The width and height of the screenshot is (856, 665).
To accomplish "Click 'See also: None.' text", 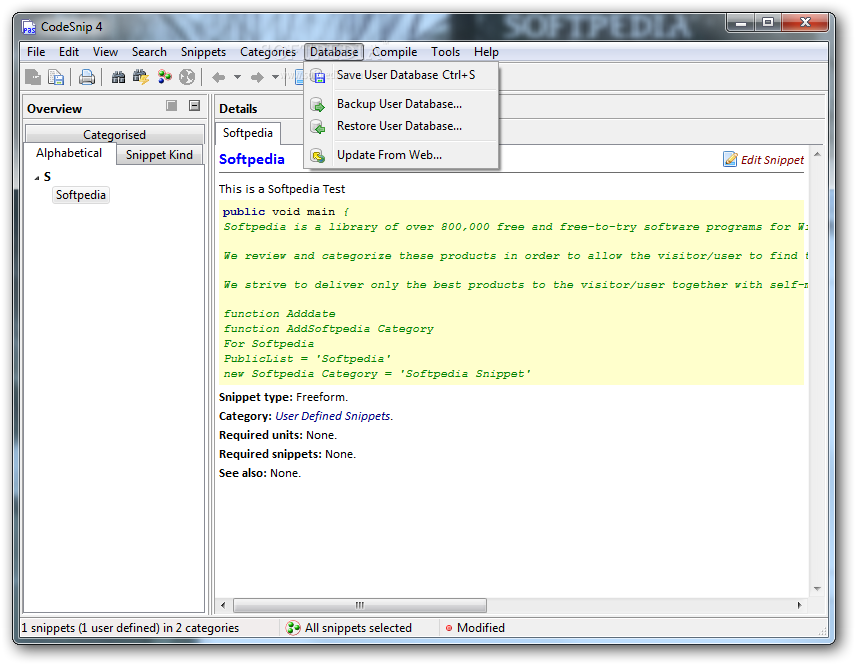I will pyautogui.click(x=260, y=473).
